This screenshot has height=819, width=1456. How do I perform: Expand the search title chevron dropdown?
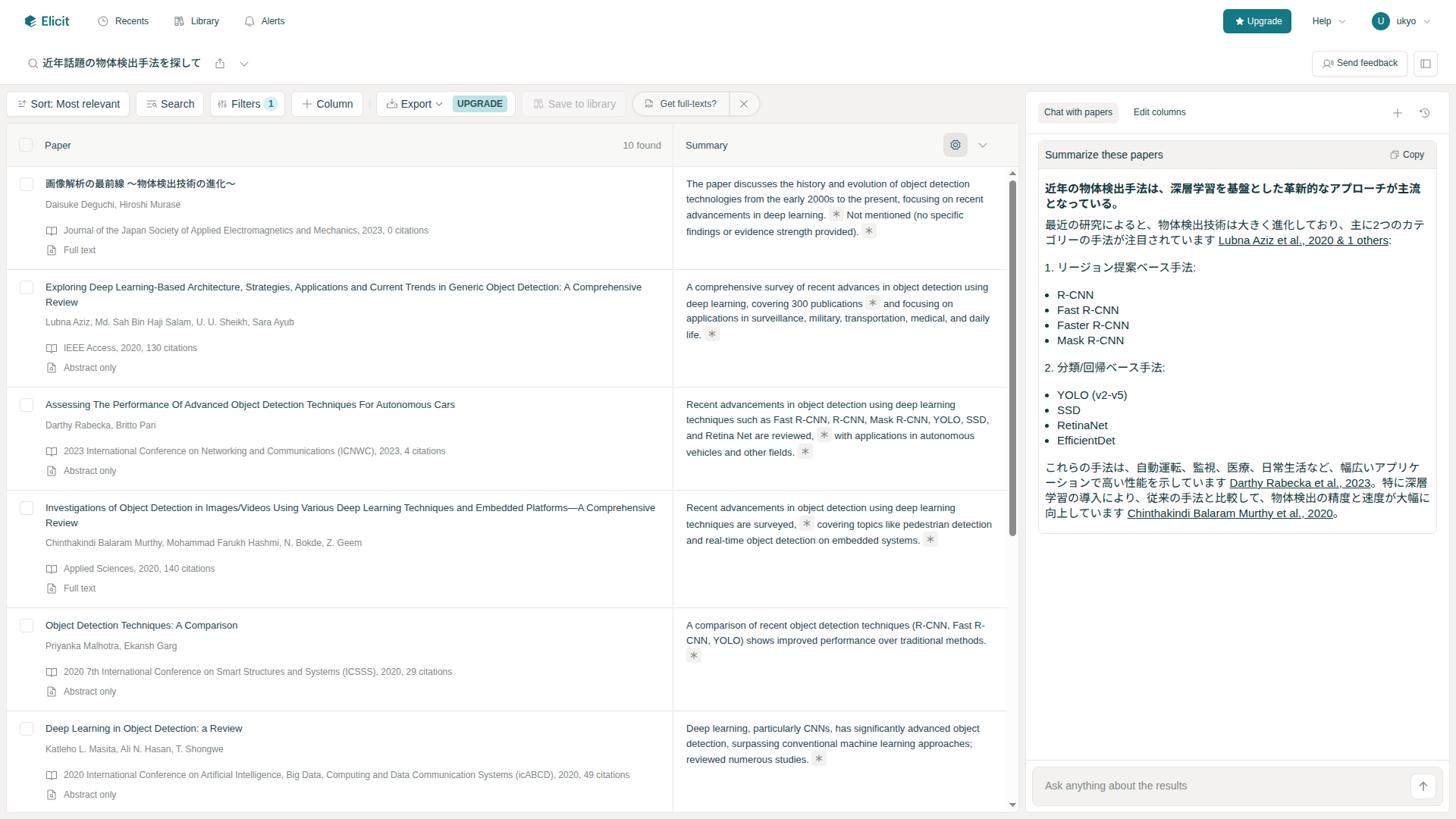click(x=244, y=64)
